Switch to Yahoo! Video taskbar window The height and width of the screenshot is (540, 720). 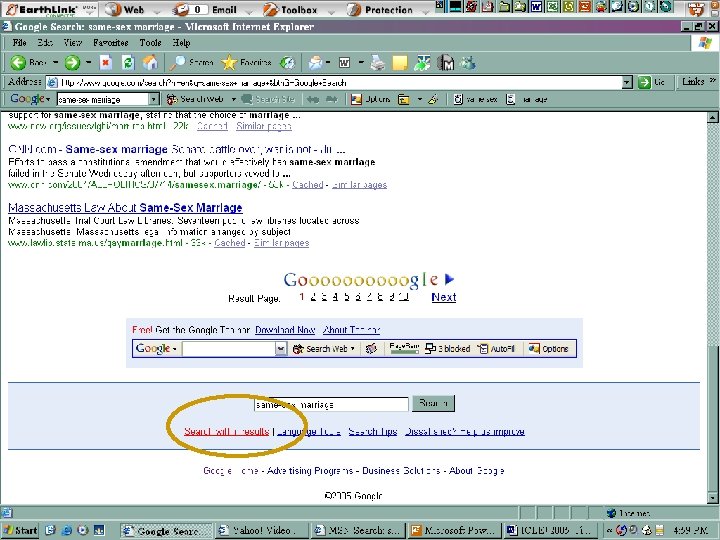click(260, 530)
